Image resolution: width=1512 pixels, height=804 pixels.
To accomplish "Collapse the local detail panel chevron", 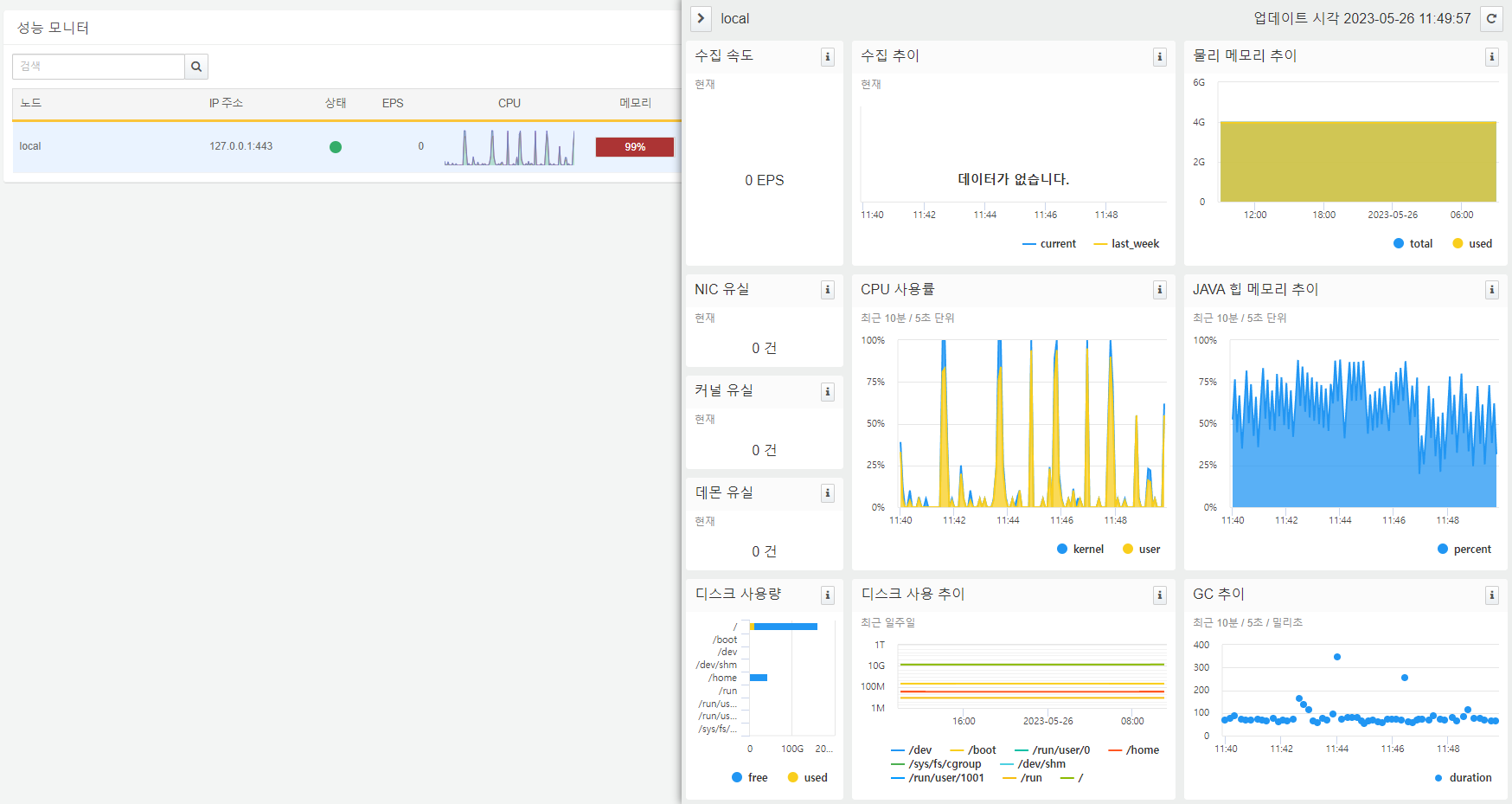I will [x=701, y=18].
